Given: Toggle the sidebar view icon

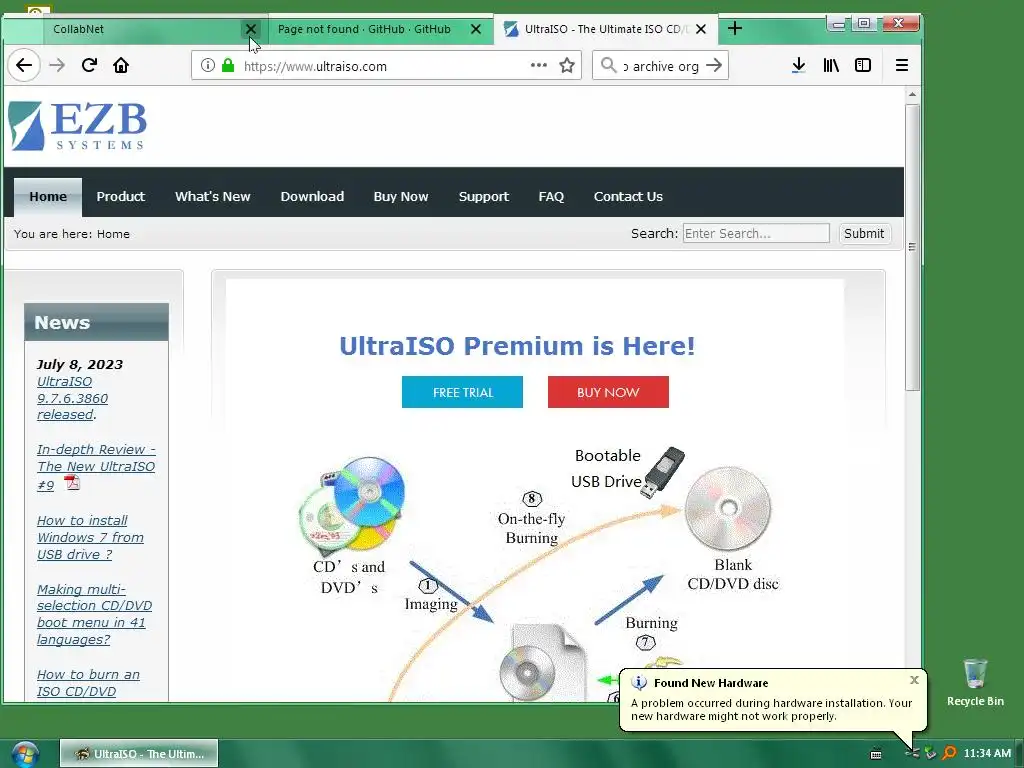Looking at the screenshot, I should pyautogui.click(x=863, y=65).
